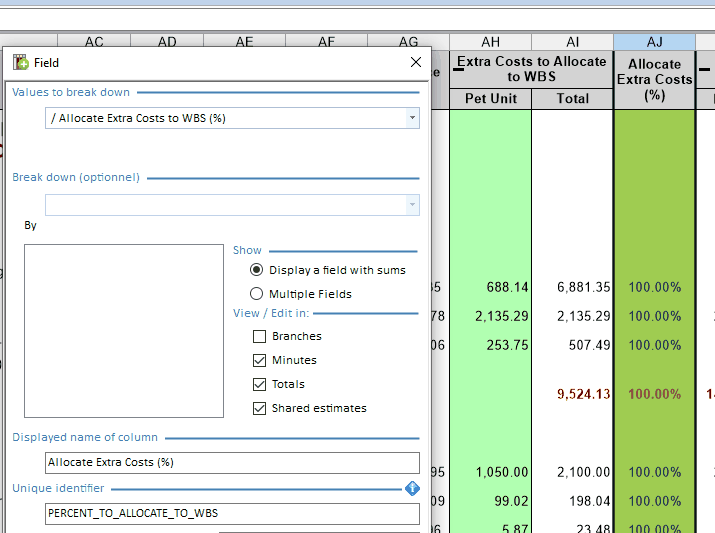Select Display a field with sums
The image size is (715, 533).
point(257,270)
